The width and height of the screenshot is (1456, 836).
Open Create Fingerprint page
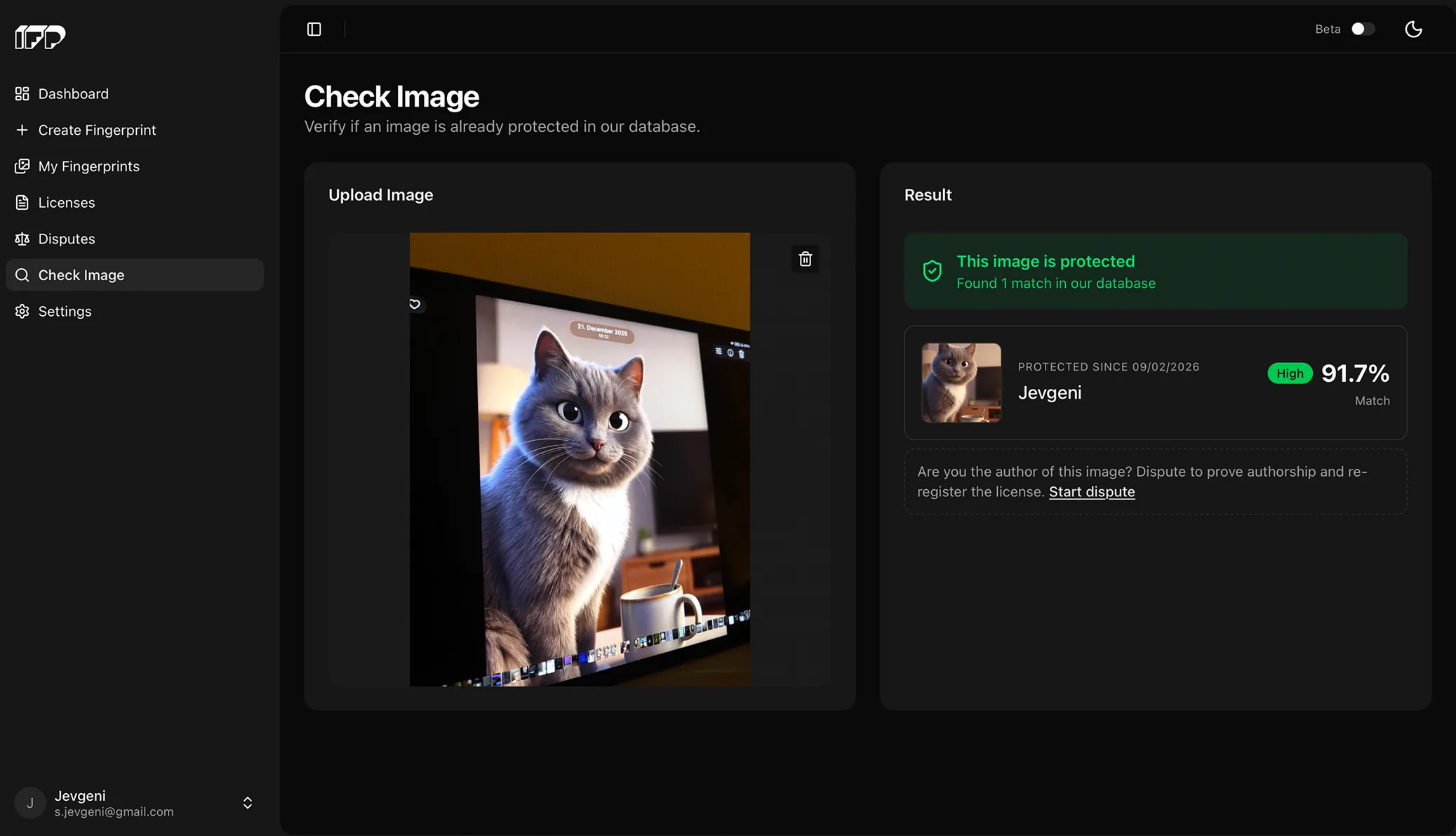click(135, 130)
